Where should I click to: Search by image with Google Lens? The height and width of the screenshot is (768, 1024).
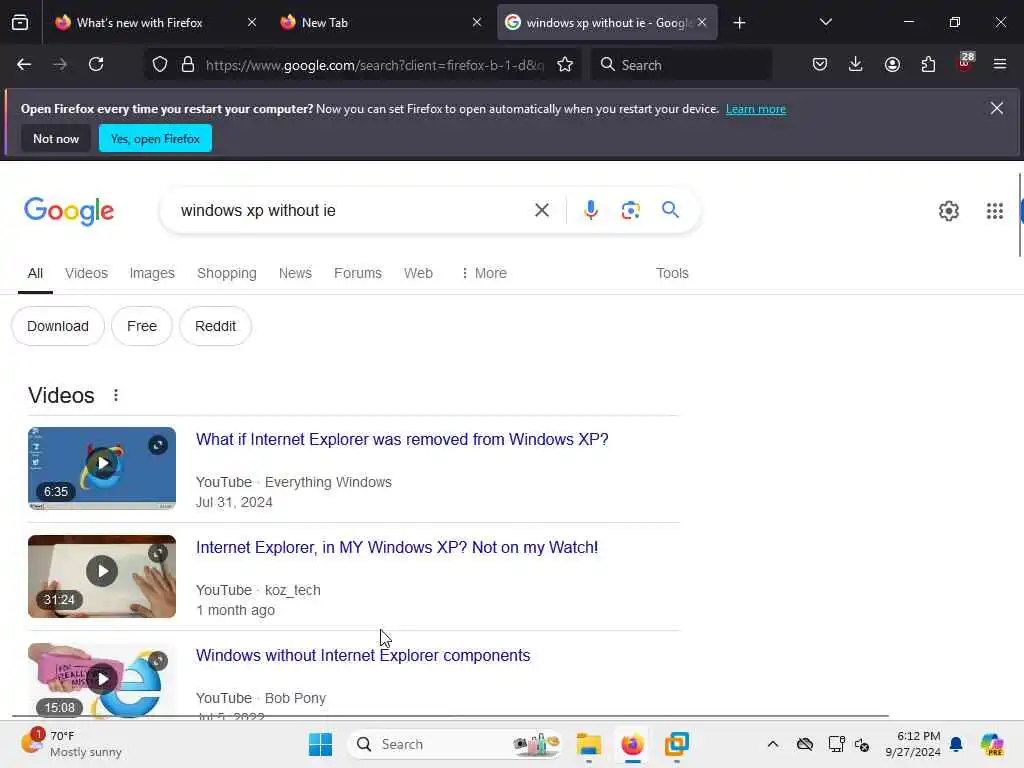(x=630, y=210)
